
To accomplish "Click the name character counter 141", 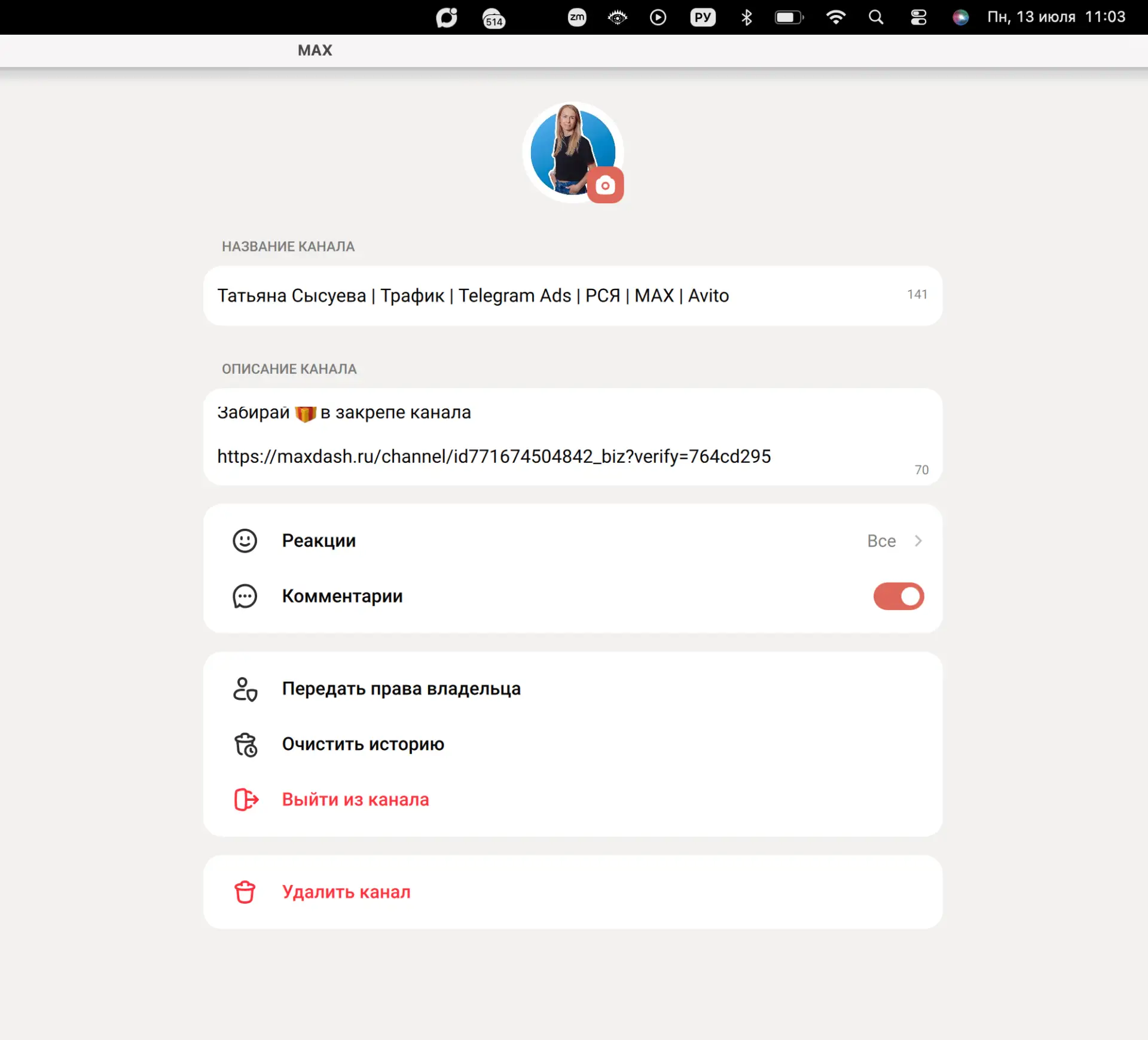I will 917,294.
